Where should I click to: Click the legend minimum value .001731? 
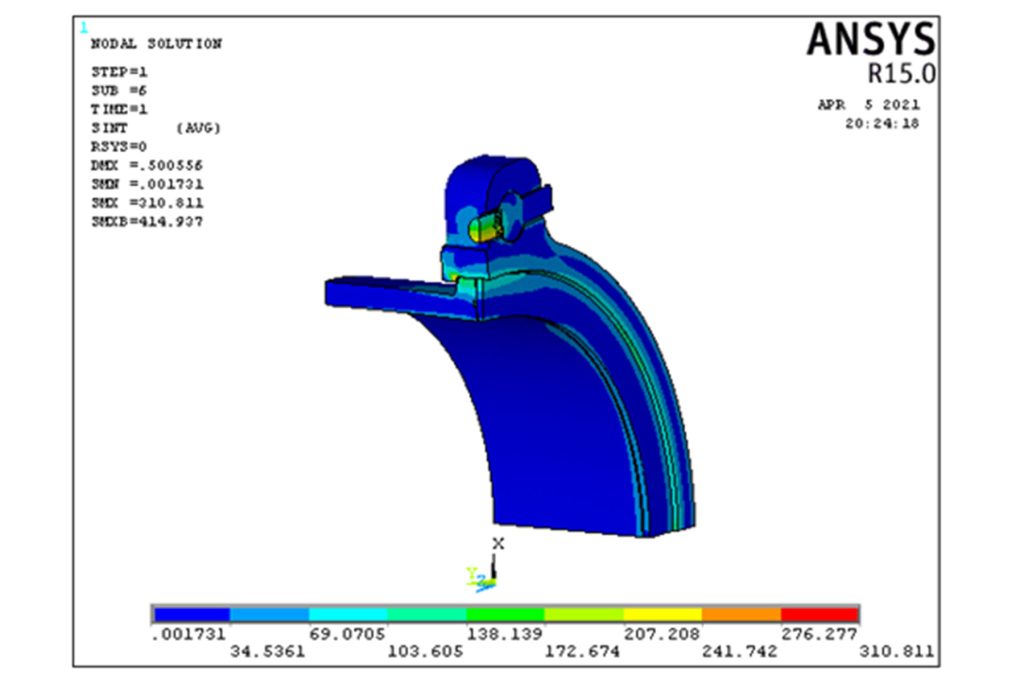pos(188,634)
